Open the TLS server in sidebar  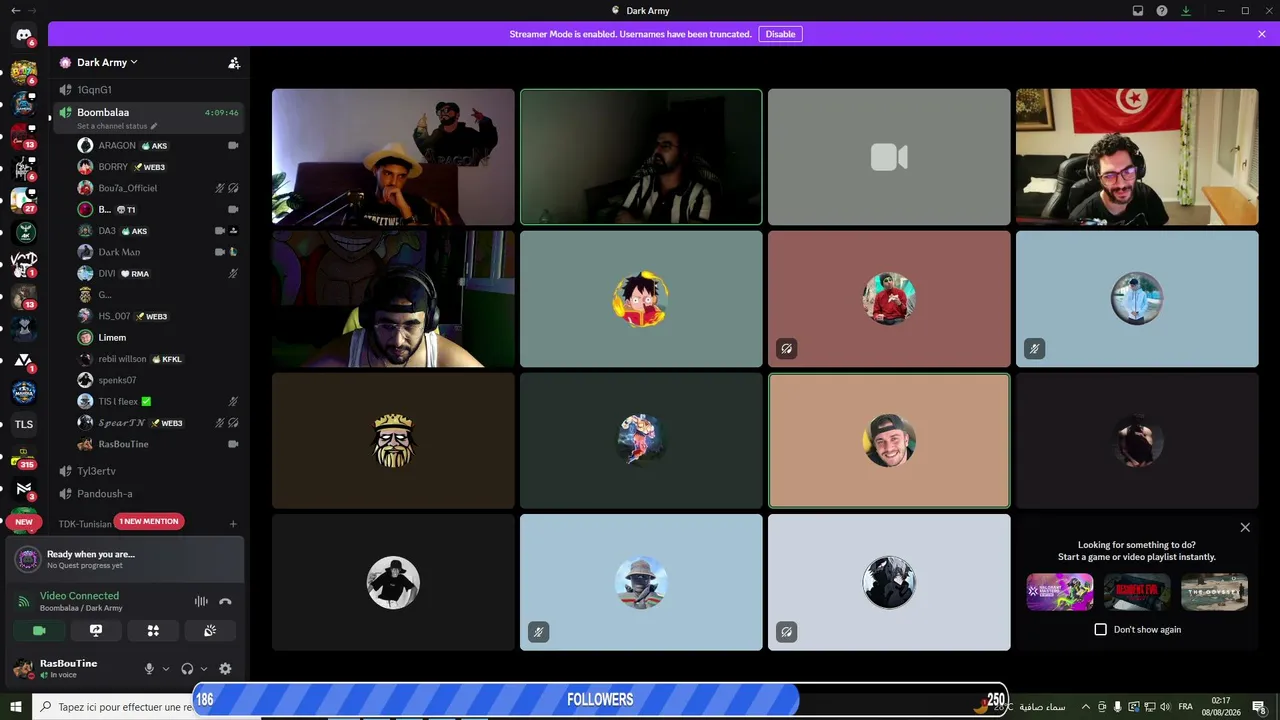[x=24, y=424]
